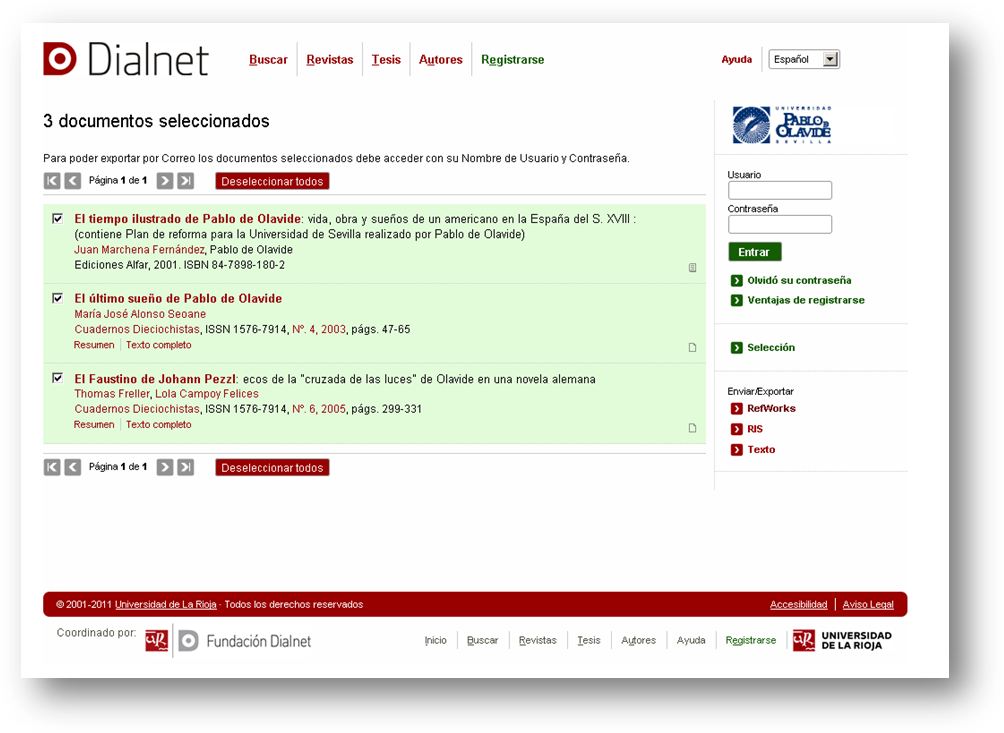Click book icon for El tiempo ilustrado

pyautogui.click(x=692, y=268)
